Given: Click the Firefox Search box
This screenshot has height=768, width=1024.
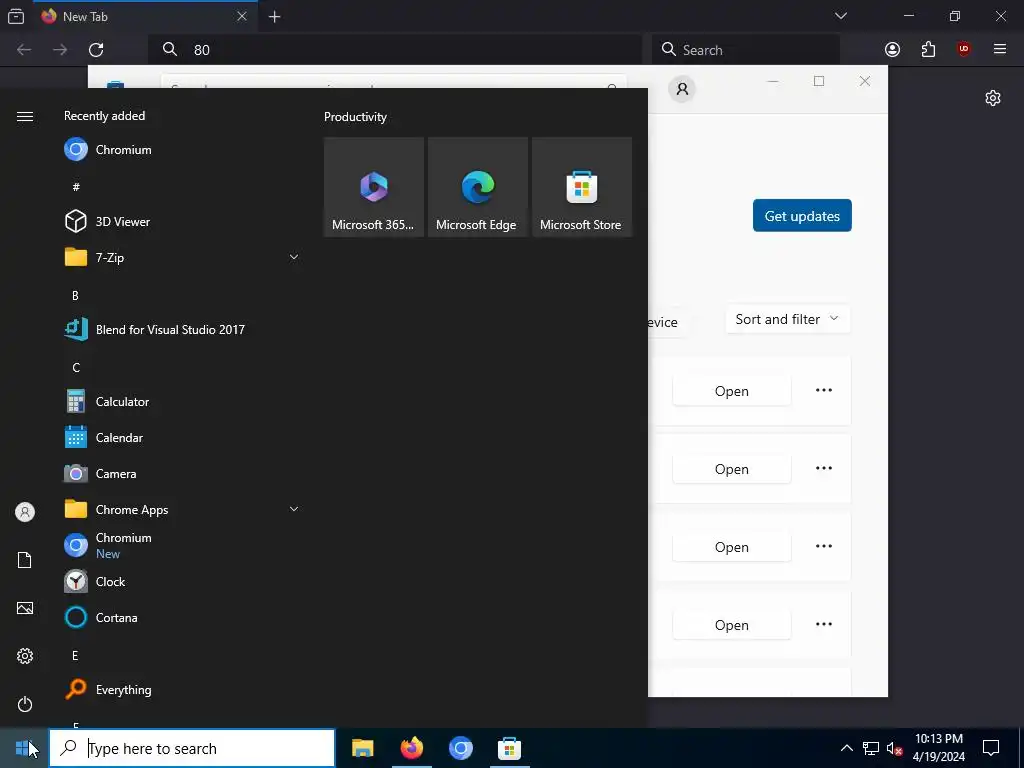Looking at the screenshot, I should tap(746, 50).
